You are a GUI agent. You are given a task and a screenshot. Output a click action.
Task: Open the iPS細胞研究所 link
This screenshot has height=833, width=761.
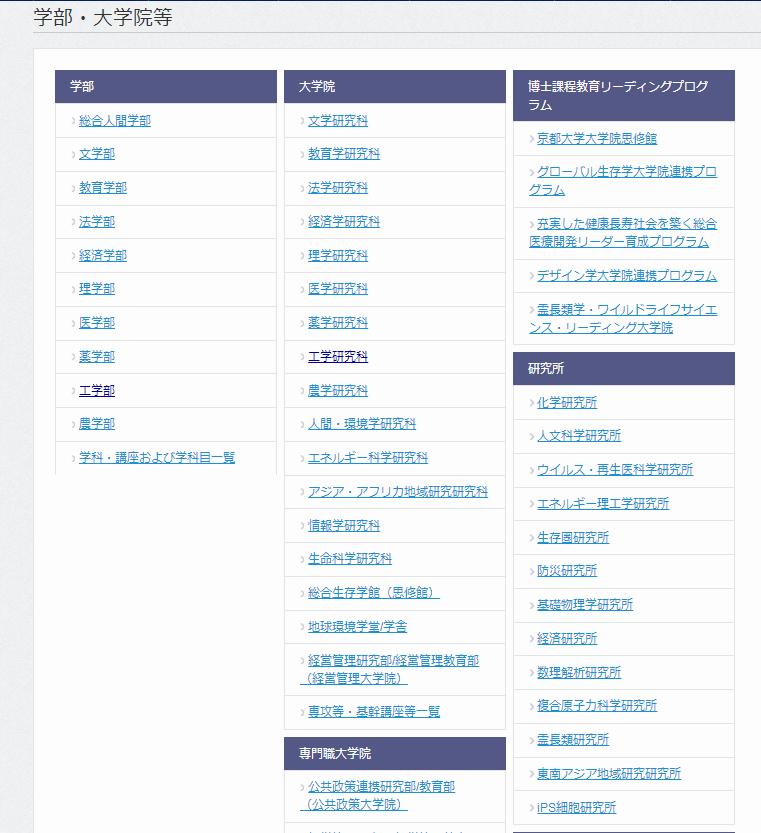tap(576, 808)
